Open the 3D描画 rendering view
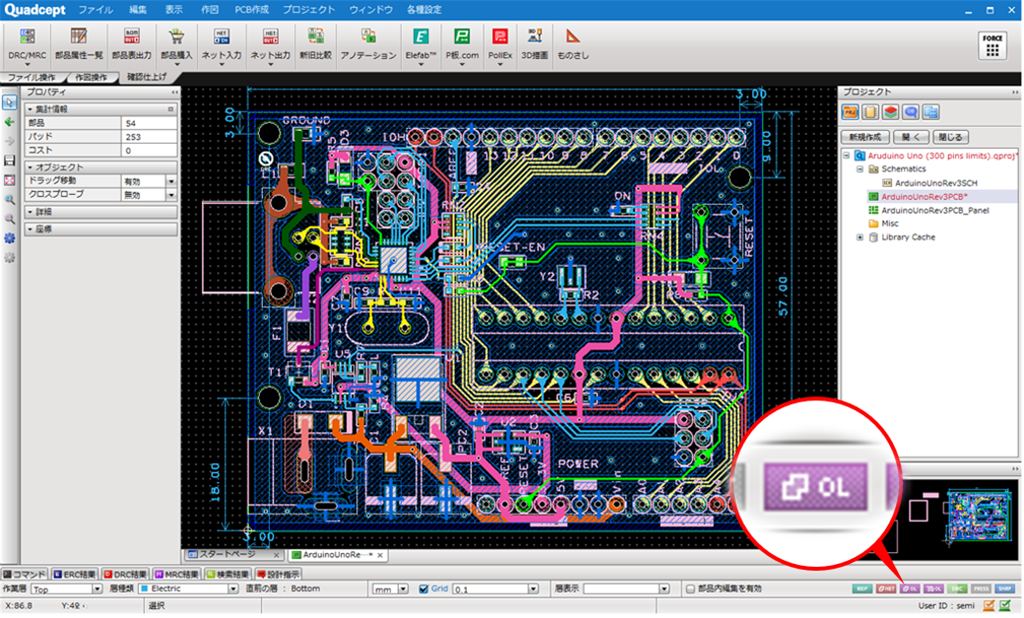The image size is (1024, 618). tap(534, 44)
